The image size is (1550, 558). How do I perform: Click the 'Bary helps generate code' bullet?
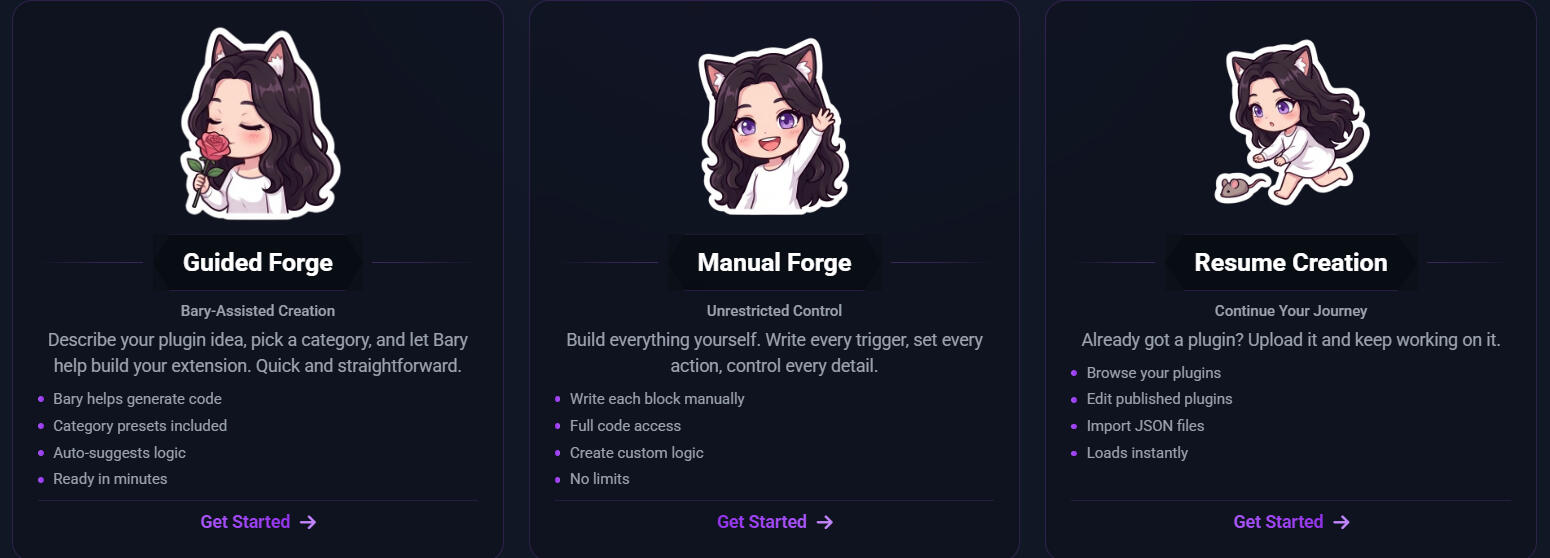point(137,399)
